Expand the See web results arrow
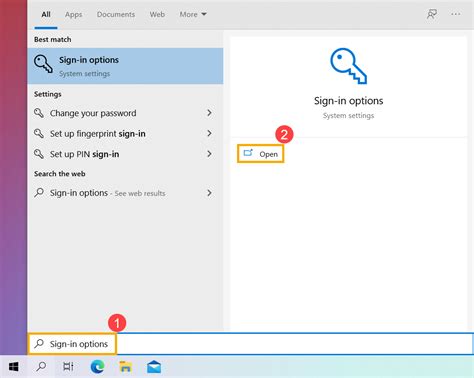 tap(209, 193)
